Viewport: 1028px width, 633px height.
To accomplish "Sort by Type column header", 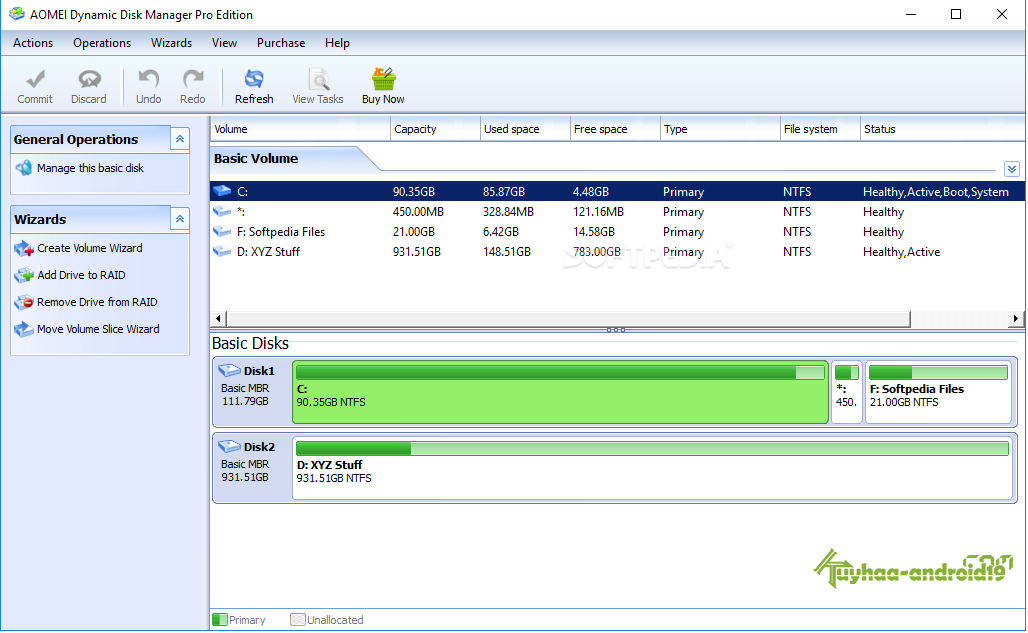I will [x=720, y=129].
